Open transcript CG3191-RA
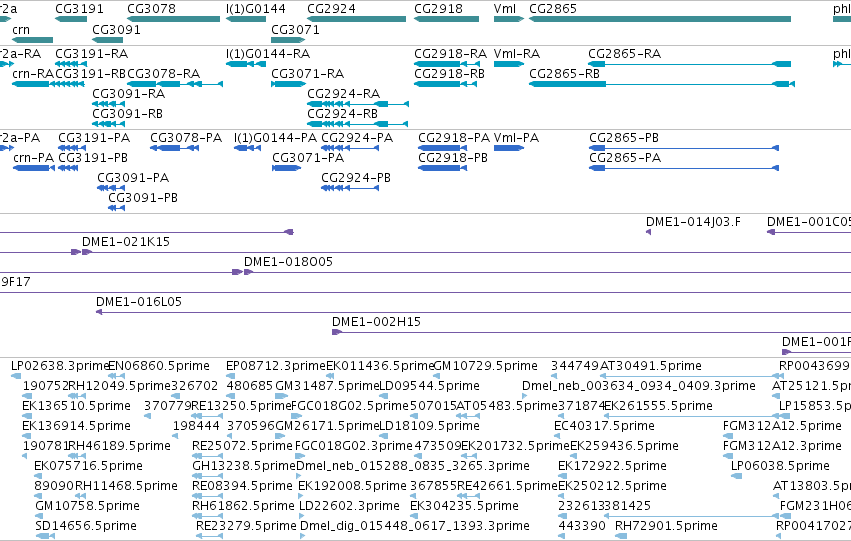The height and width of the screenshot is (541, 851). point(92,54)
